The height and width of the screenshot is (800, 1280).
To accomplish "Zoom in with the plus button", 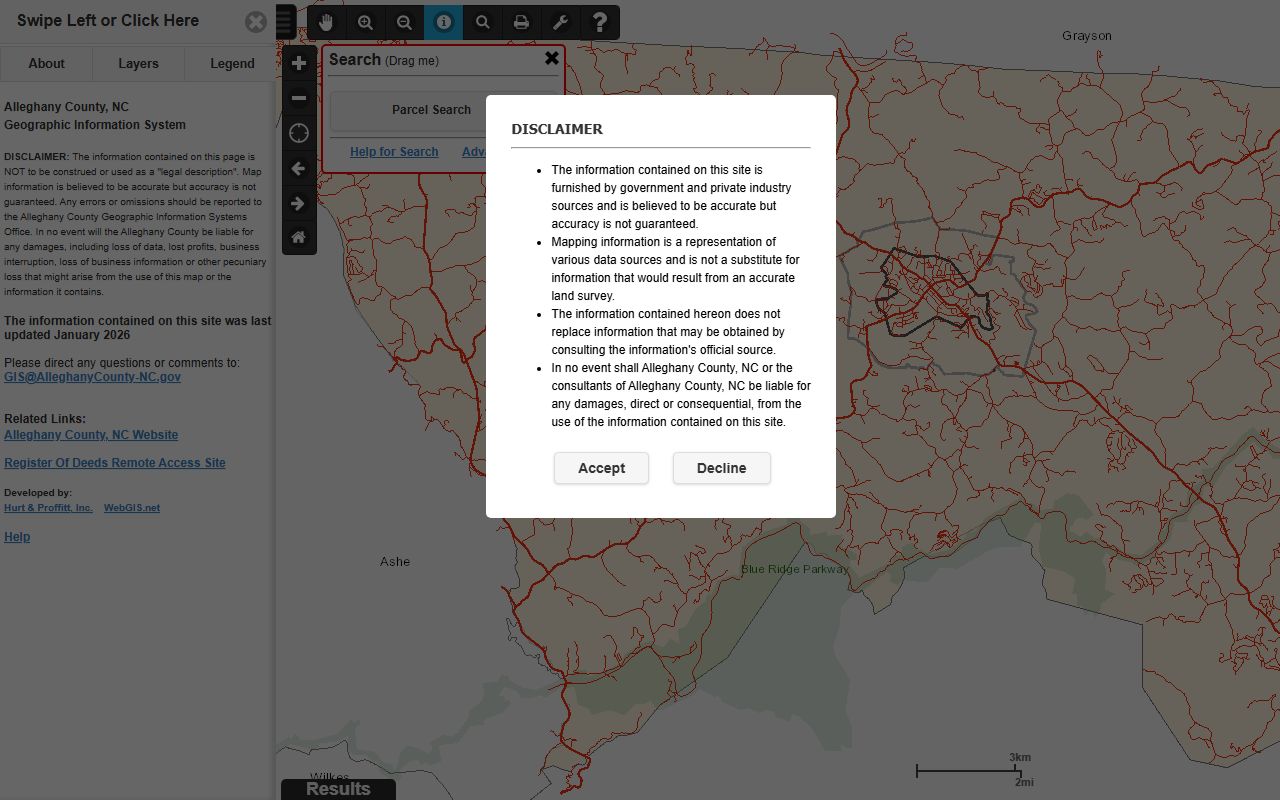I will click(x=299, y=63).
